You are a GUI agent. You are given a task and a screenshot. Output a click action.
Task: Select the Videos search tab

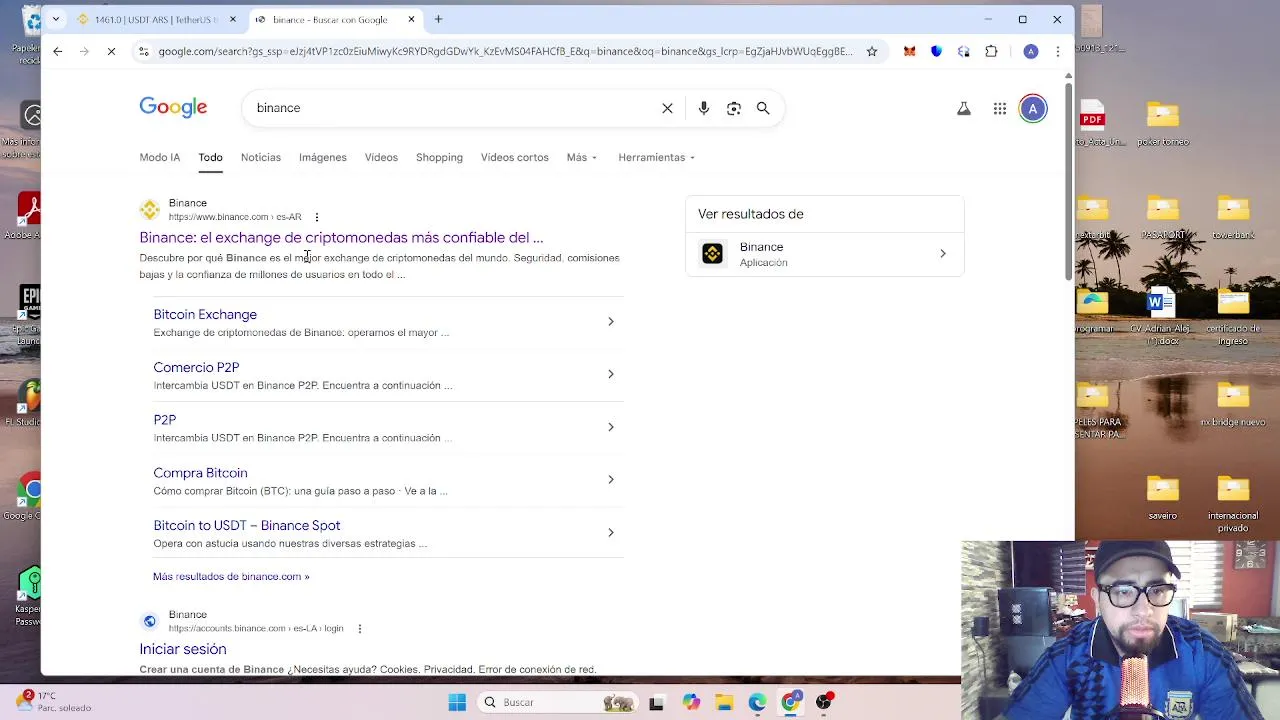[381, 157]
